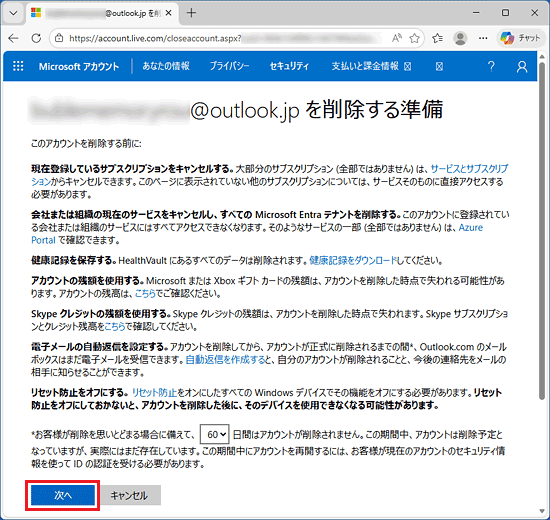The image size is (550, 520).
Task: Open the help question mark icon
Action: click(x=491, y=66)
